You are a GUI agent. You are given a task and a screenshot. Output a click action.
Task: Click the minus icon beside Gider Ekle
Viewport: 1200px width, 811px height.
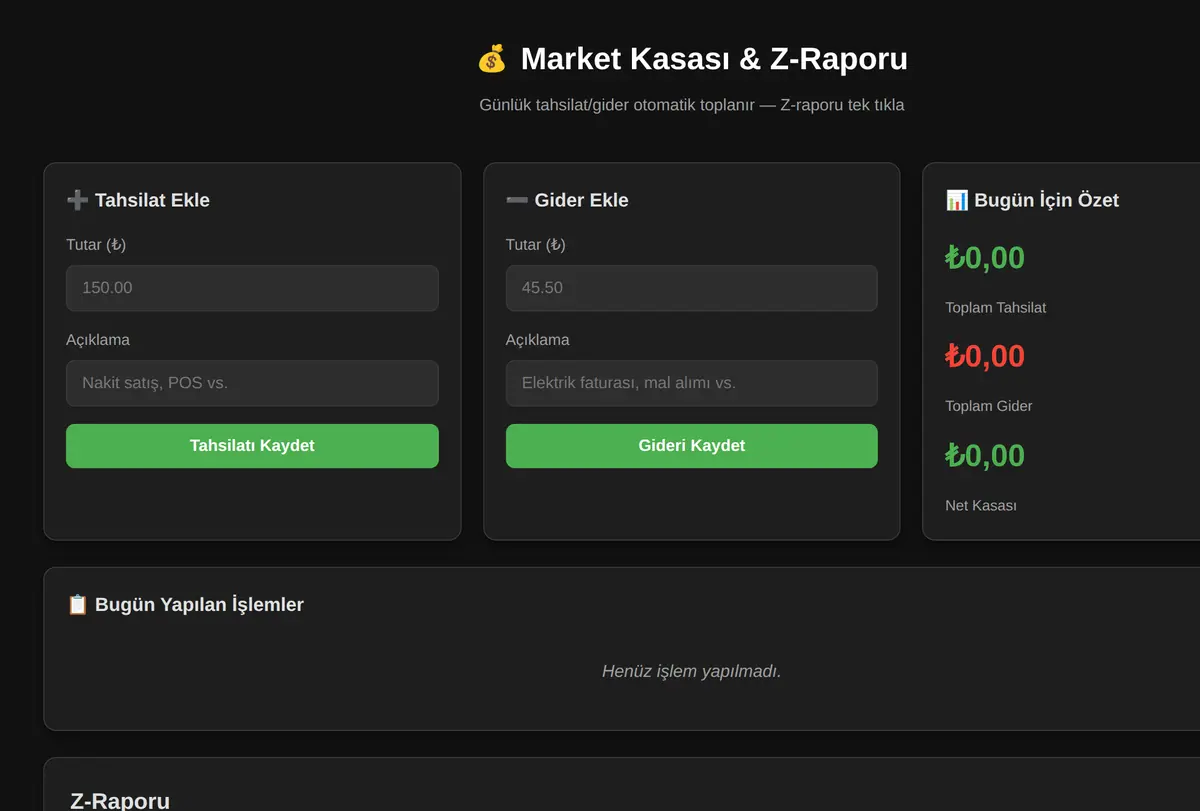click(x=517, y=200)
